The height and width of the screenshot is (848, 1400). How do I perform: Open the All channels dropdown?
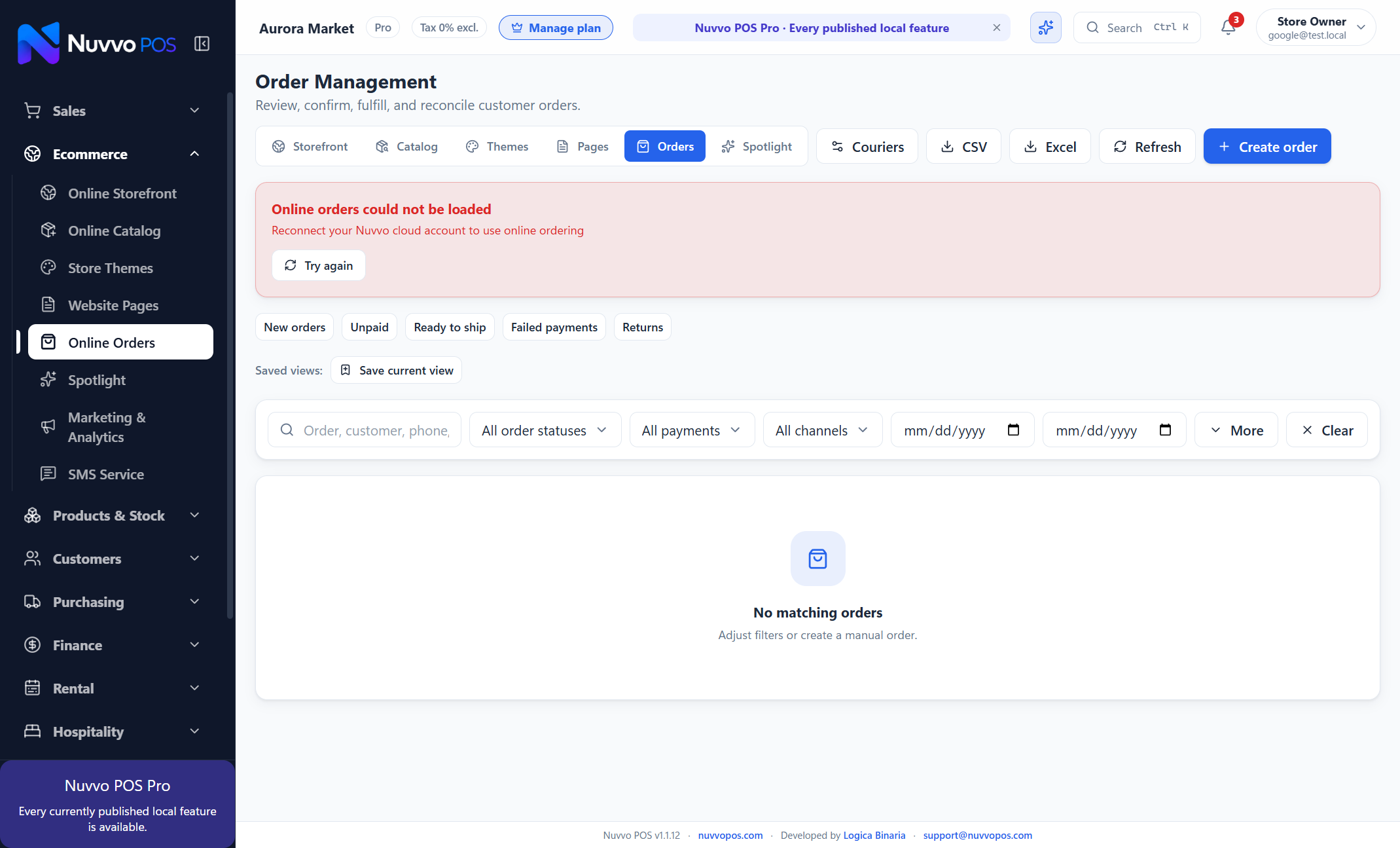point(822,430)
